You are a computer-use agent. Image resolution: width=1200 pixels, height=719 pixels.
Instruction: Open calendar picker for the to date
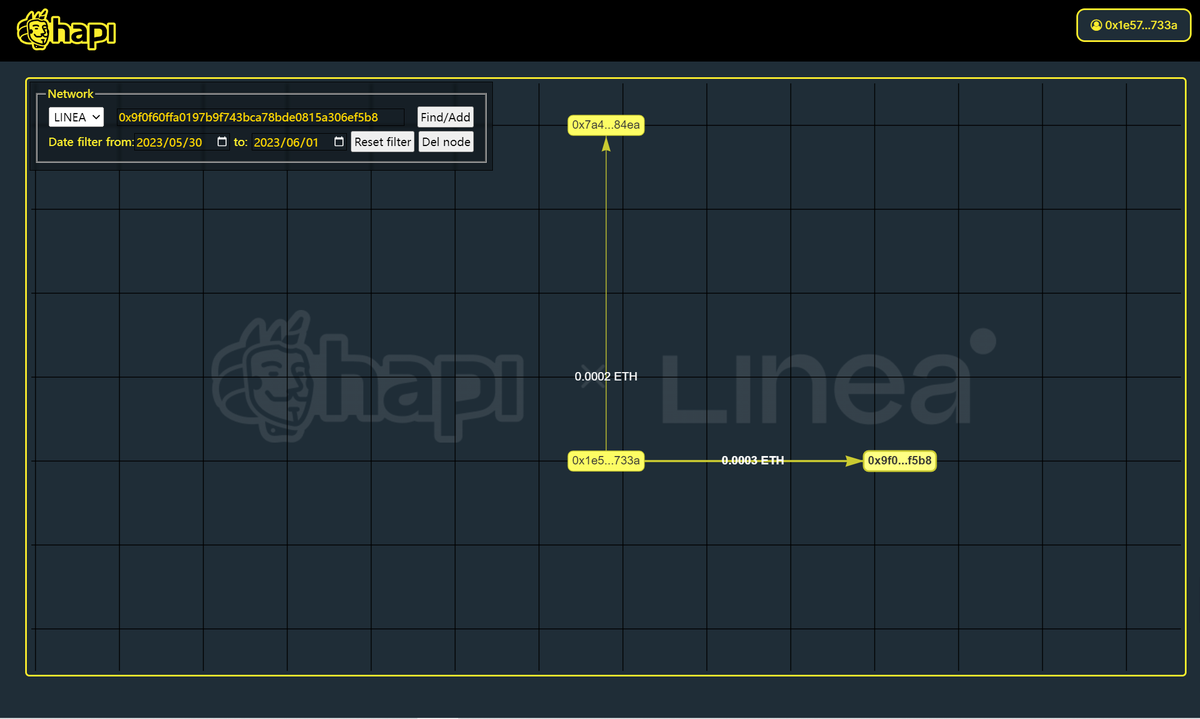[339, 142]
